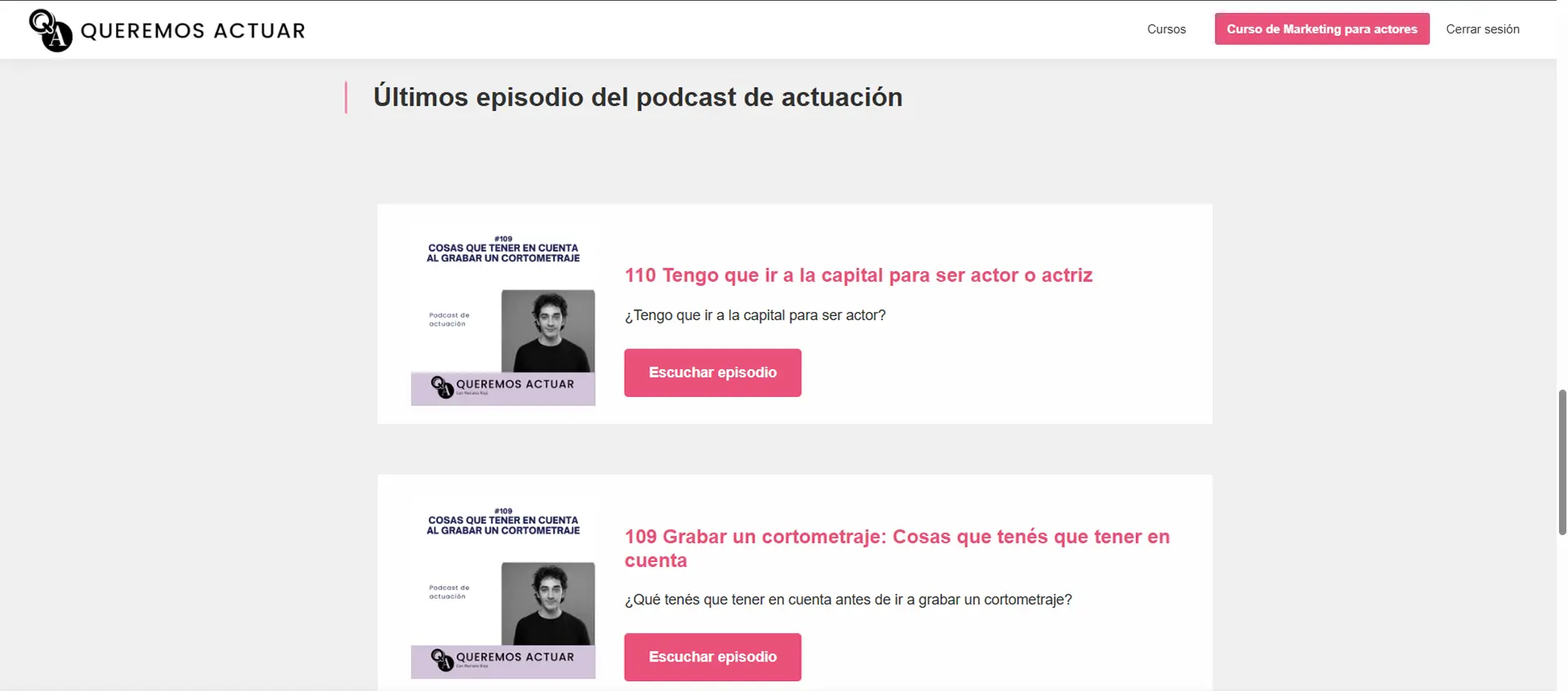Click Cerrar sesión to log out
This screenshot has width=1568, height=691.
(x=1482, y=29)
